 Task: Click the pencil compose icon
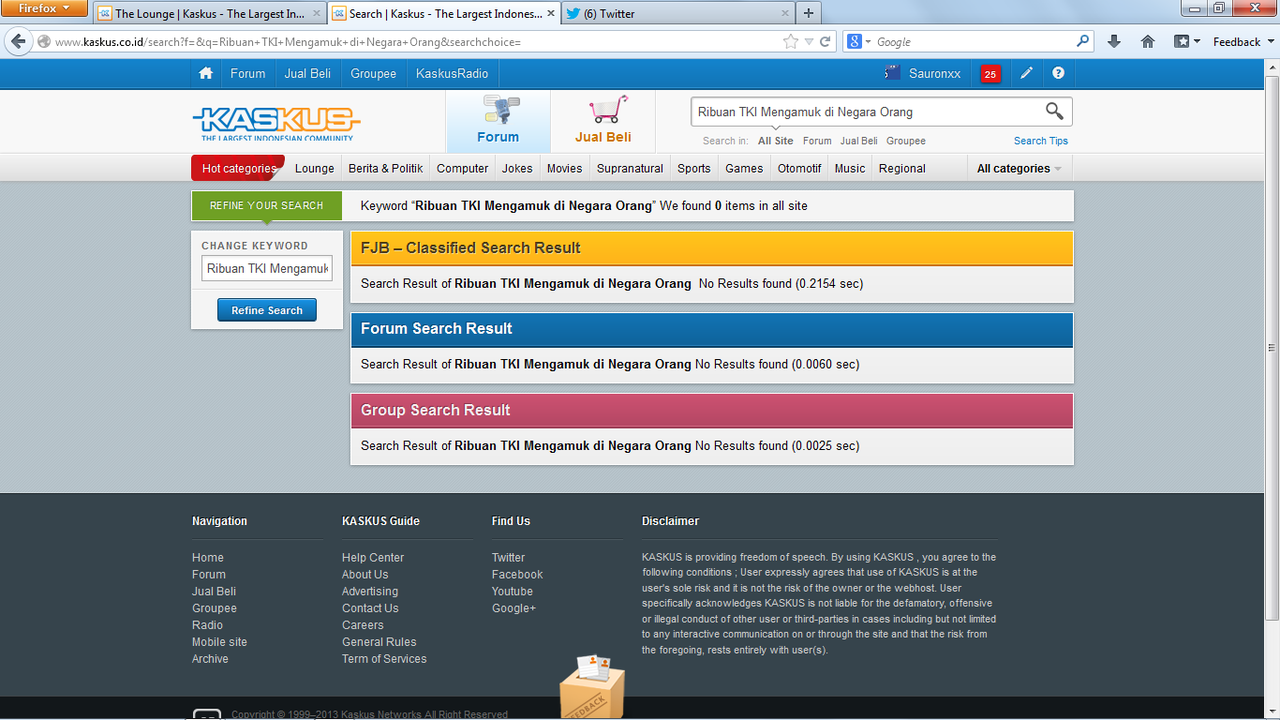tap(1026, 73)
